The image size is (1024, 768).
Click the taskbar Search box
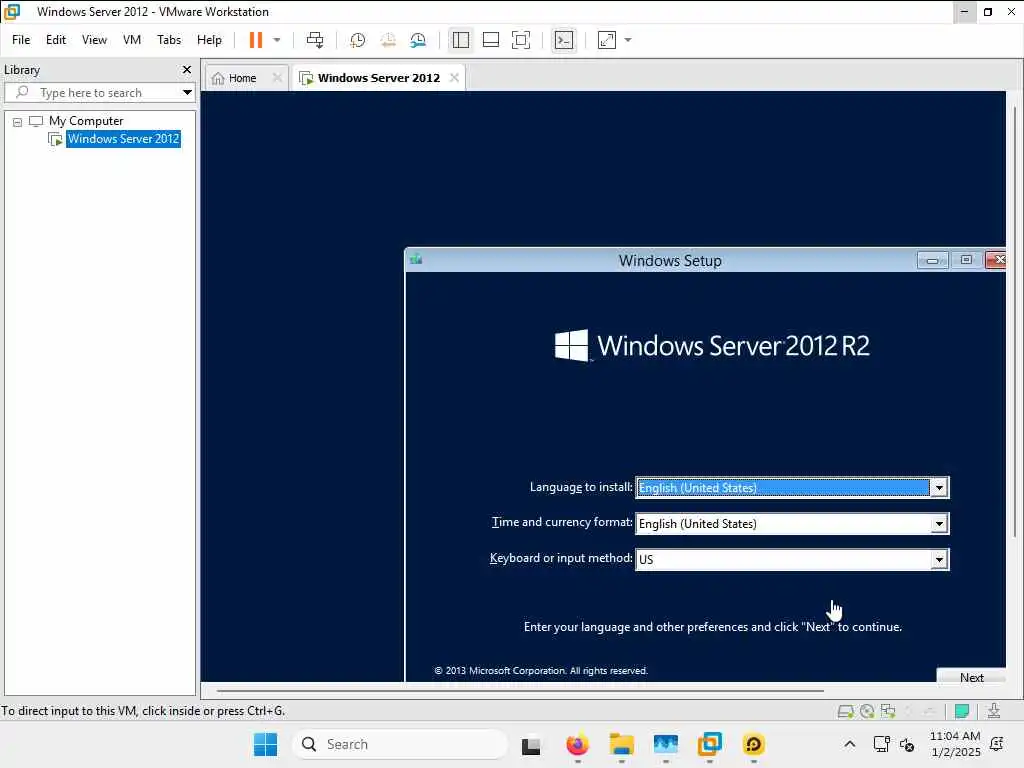pos(399,744)
